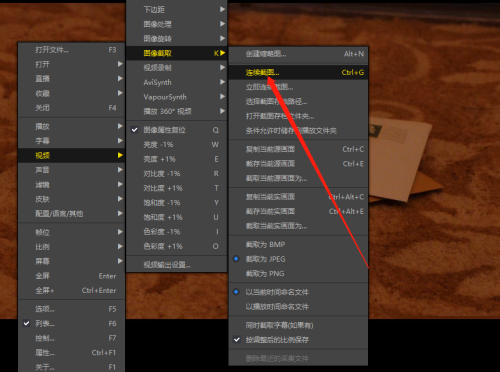Choose 截存当前源画面 (Ctrl+E)
Image resolution: width=500 pixels, height=372 pixels.
tap(299, 164)
